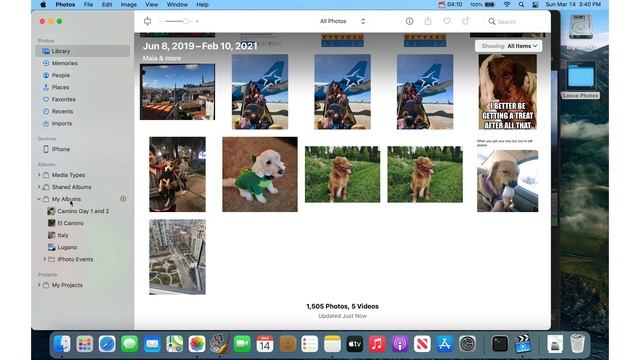Open Finder from the Dock

tap(62, 344)
